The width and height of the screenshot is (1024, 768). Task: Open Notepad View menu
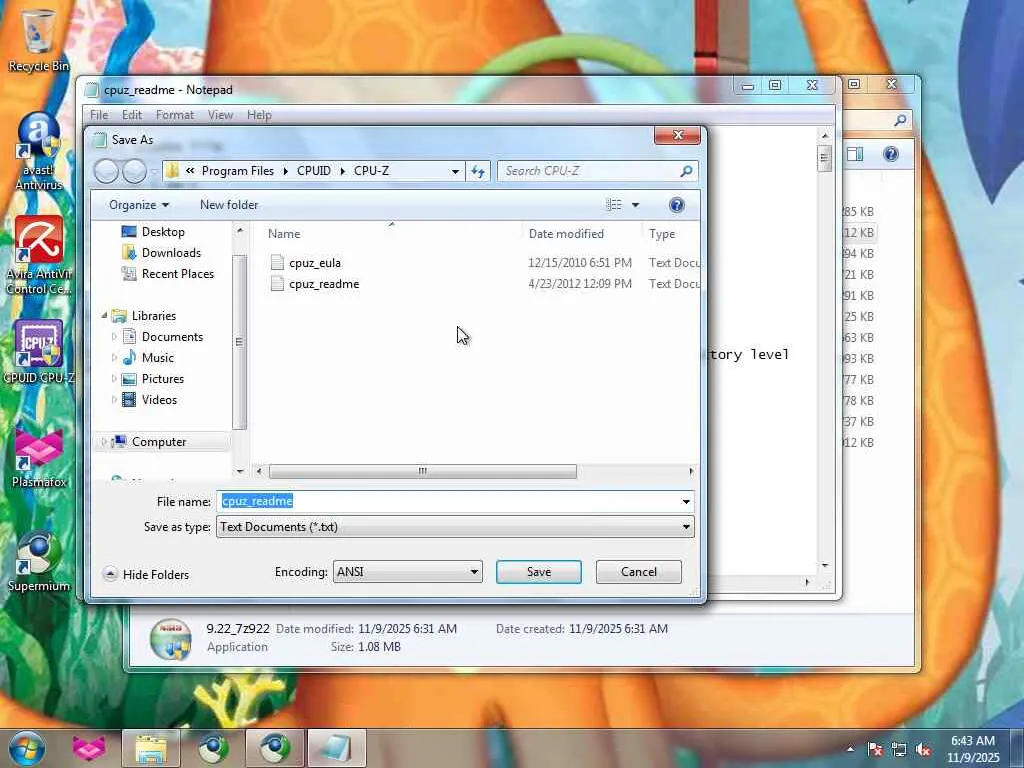tap(220, 115)
